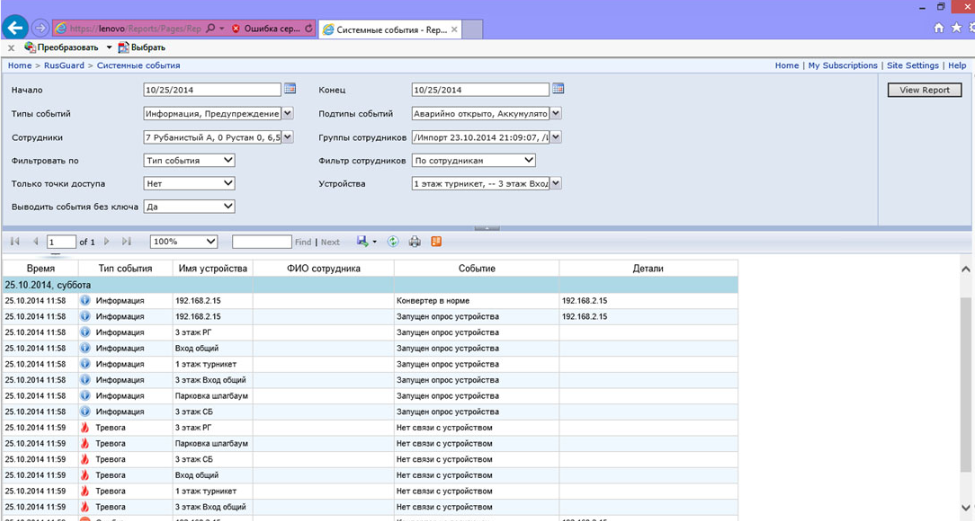Select the Системные события browser tab
Screen dimensions: 975x521
[386, 30]
